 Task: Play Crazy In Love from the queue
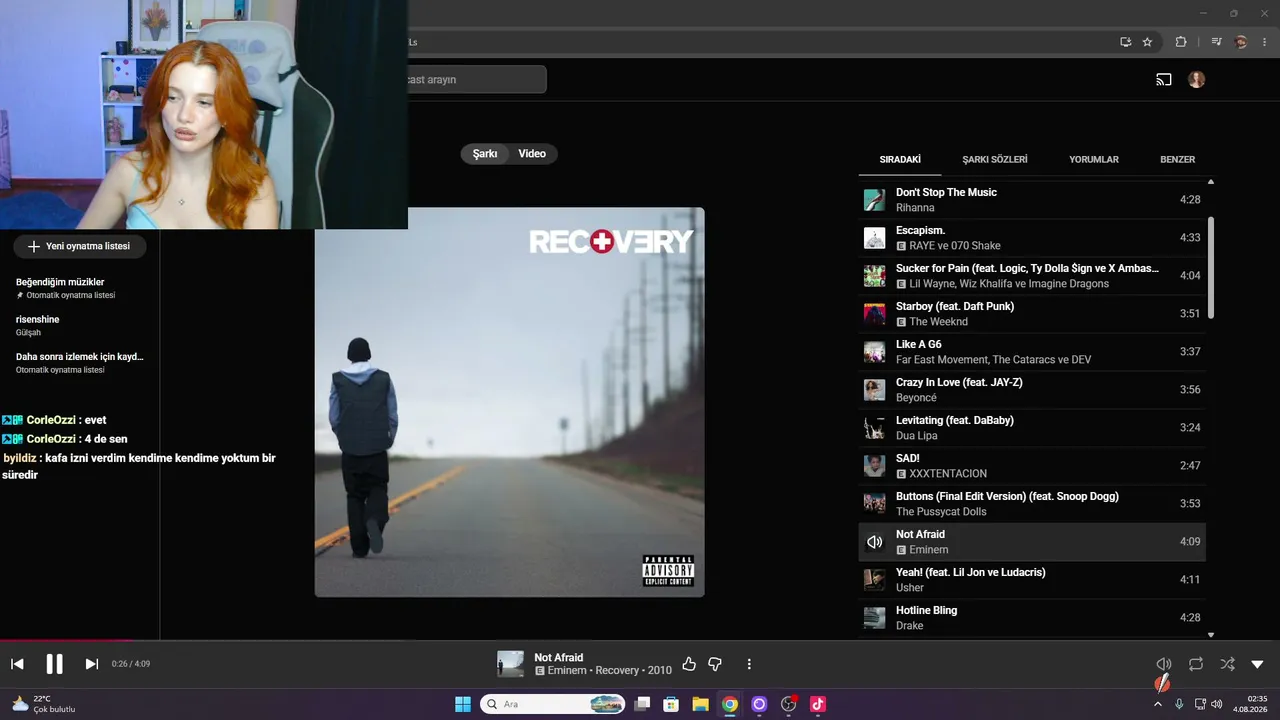click(x=1032, y=390)
